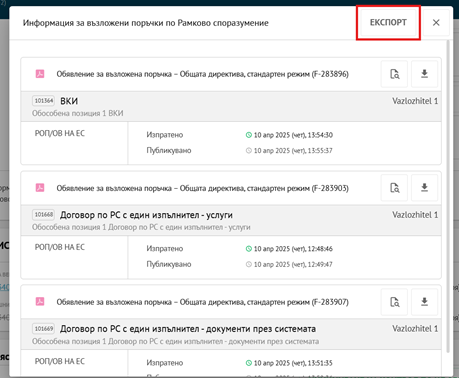Download document F-283907

pyautogui.click(x=424, y=302)
